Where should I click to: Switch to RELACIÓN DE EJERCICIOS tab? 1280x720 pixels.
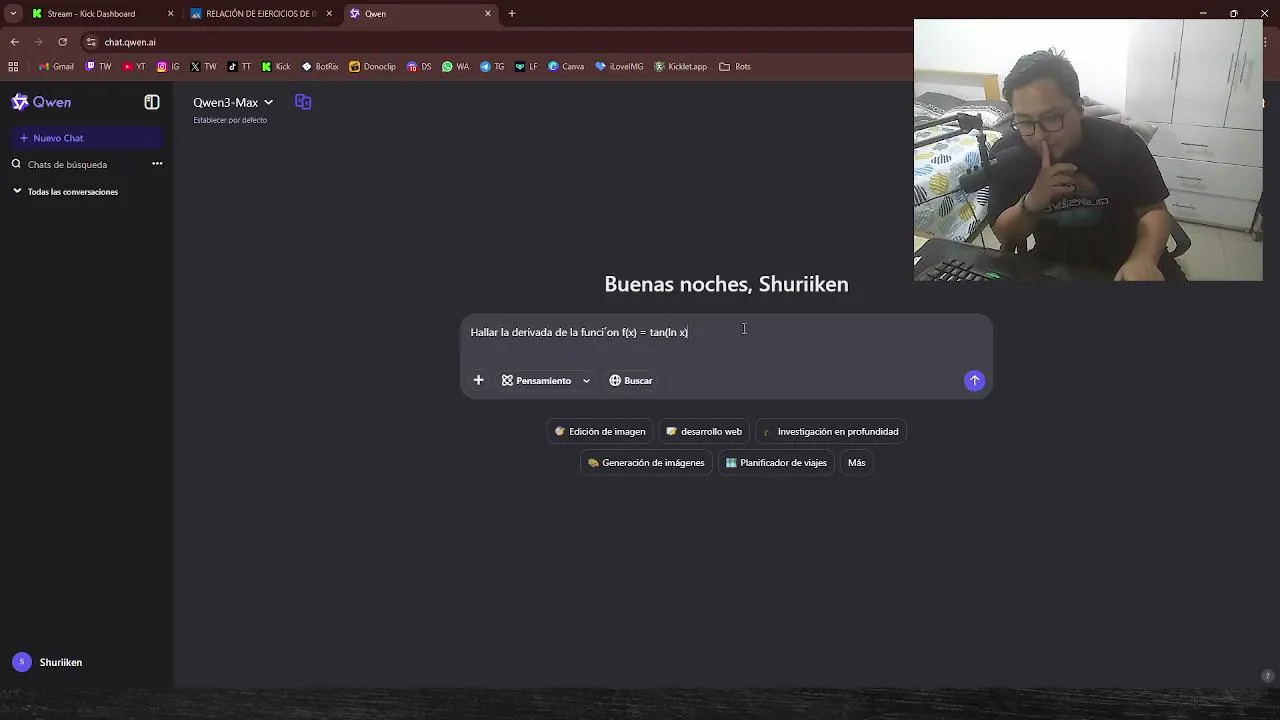[261, 14]
